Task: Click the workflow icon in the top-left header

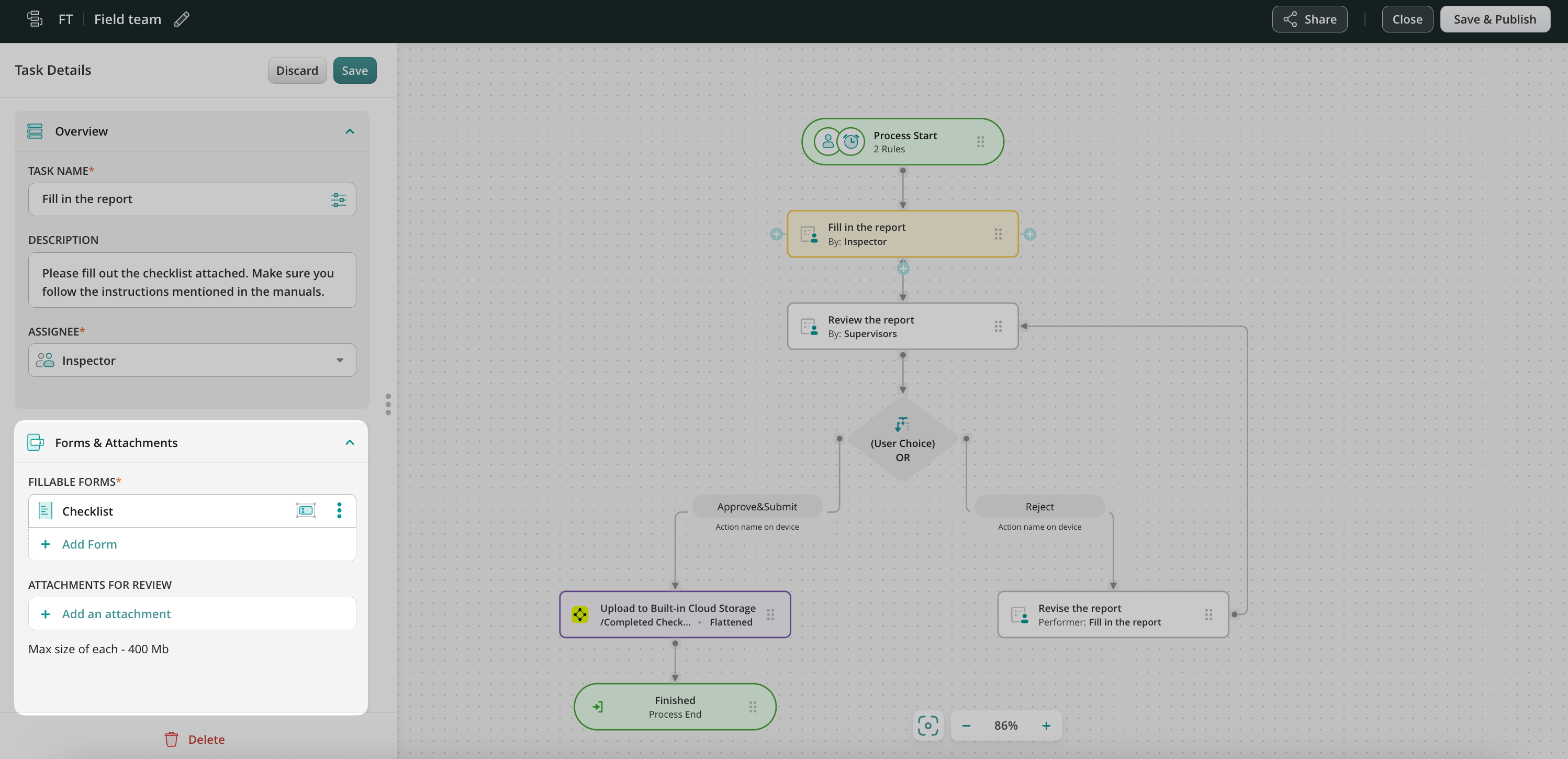Action: pyautogui.click(x=35, y=19)
